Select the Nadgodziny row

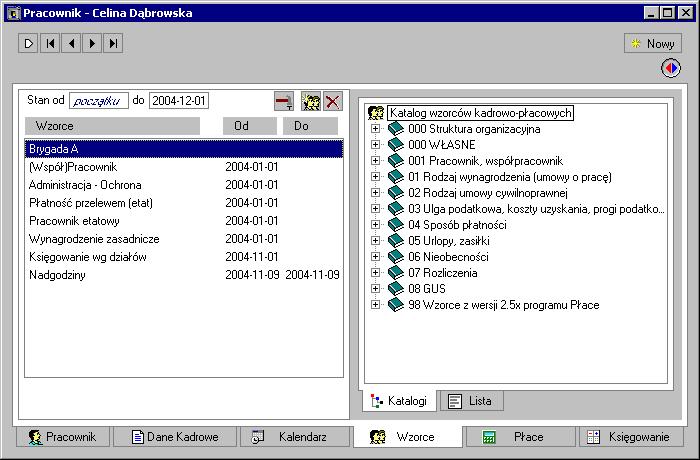click(x=184, y=275)
